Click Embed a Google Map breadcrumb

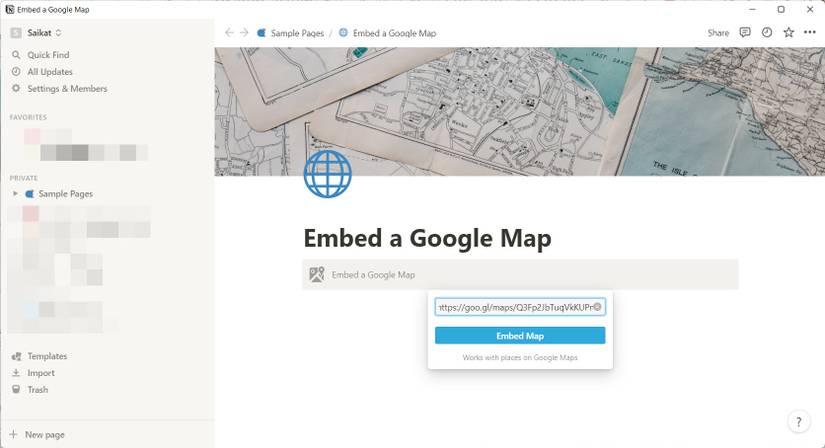pos(394,33)
